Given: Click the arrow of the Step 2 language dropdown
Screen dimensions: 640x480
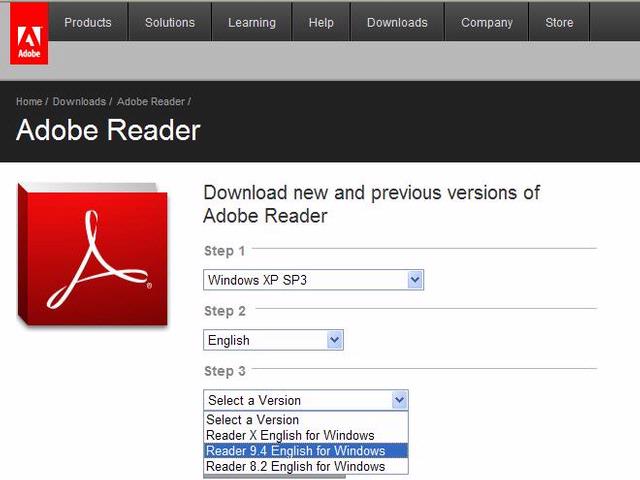Looking at the screenshot, I should click(335, 340).
